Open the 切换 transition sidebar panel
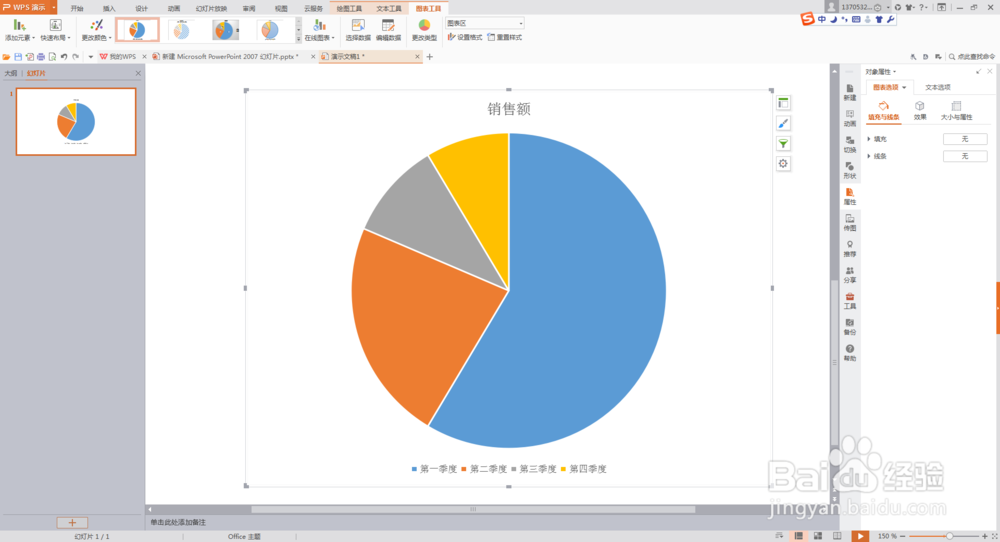Image resolution: width=1000 pixels, height=542 pixels. tap(849, 144)
